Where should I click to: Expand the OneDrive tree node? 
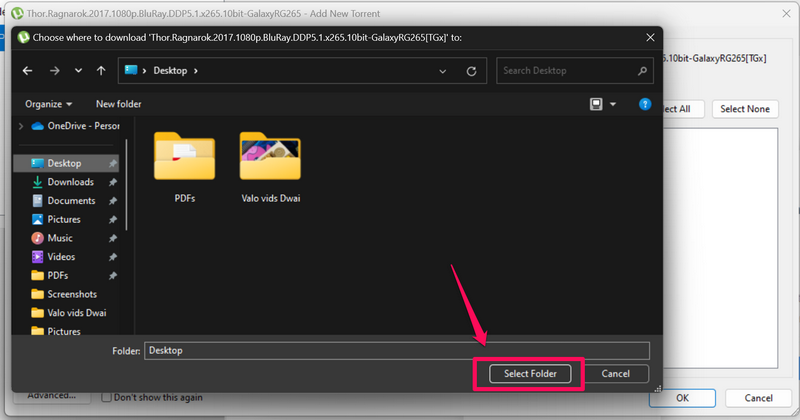21,126
